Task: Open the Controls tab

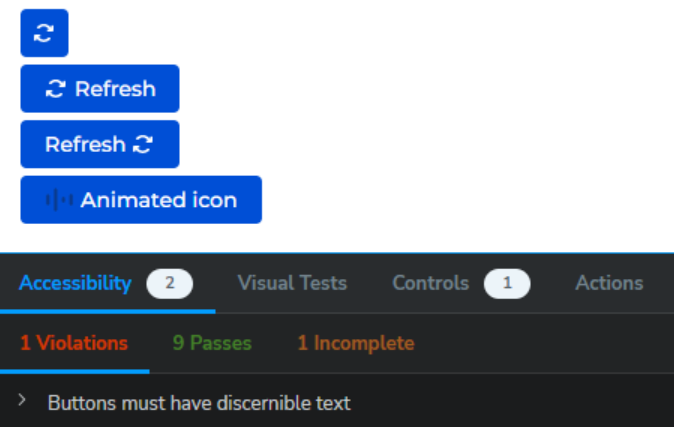Action: 431,283
